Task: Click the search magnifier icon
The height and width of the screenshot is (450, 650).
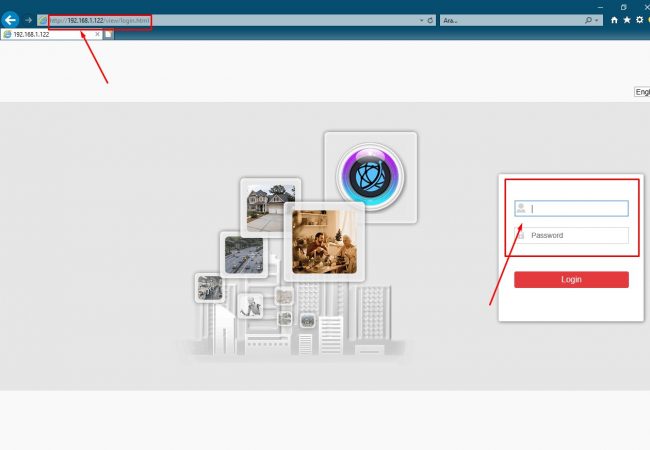Action: coord(588,20)
